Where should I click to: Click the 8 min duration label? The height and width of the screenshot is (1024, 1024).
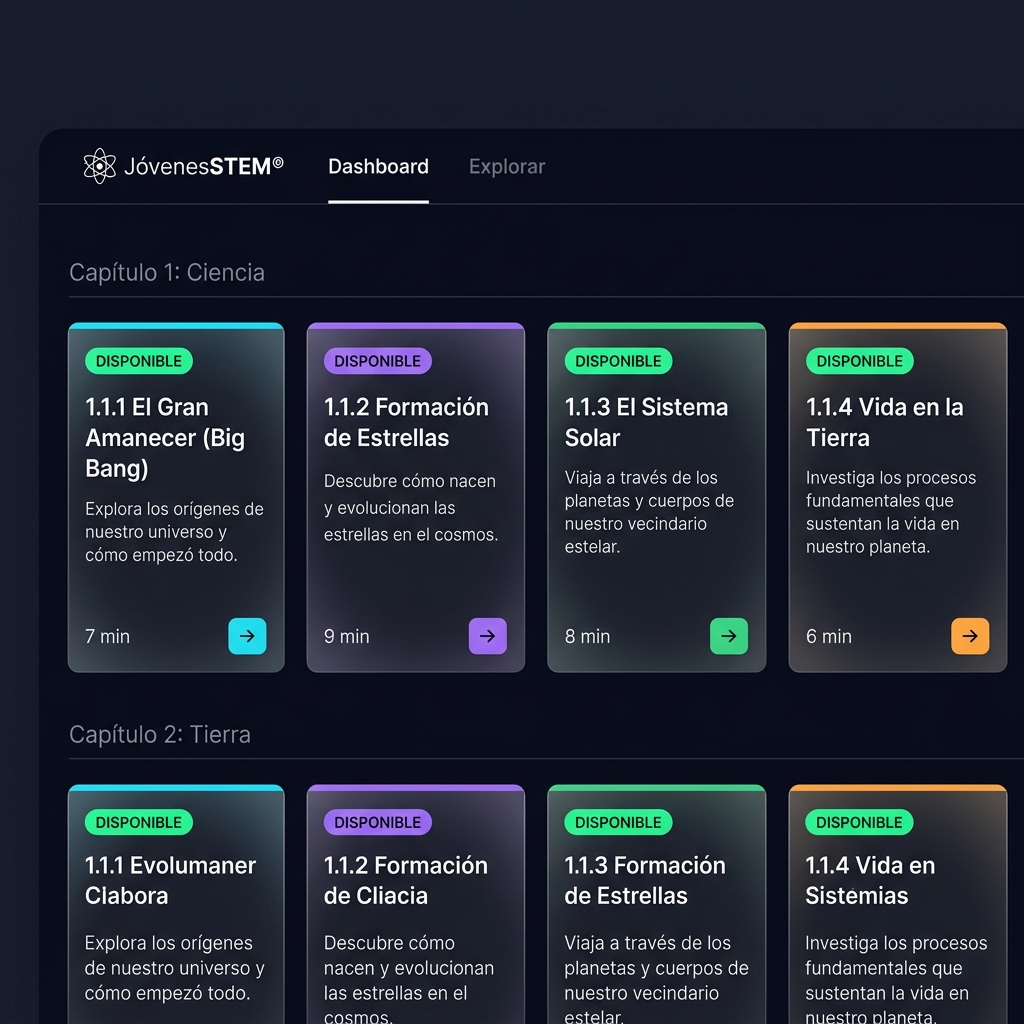pyautogui.click(x=587, y=636)
